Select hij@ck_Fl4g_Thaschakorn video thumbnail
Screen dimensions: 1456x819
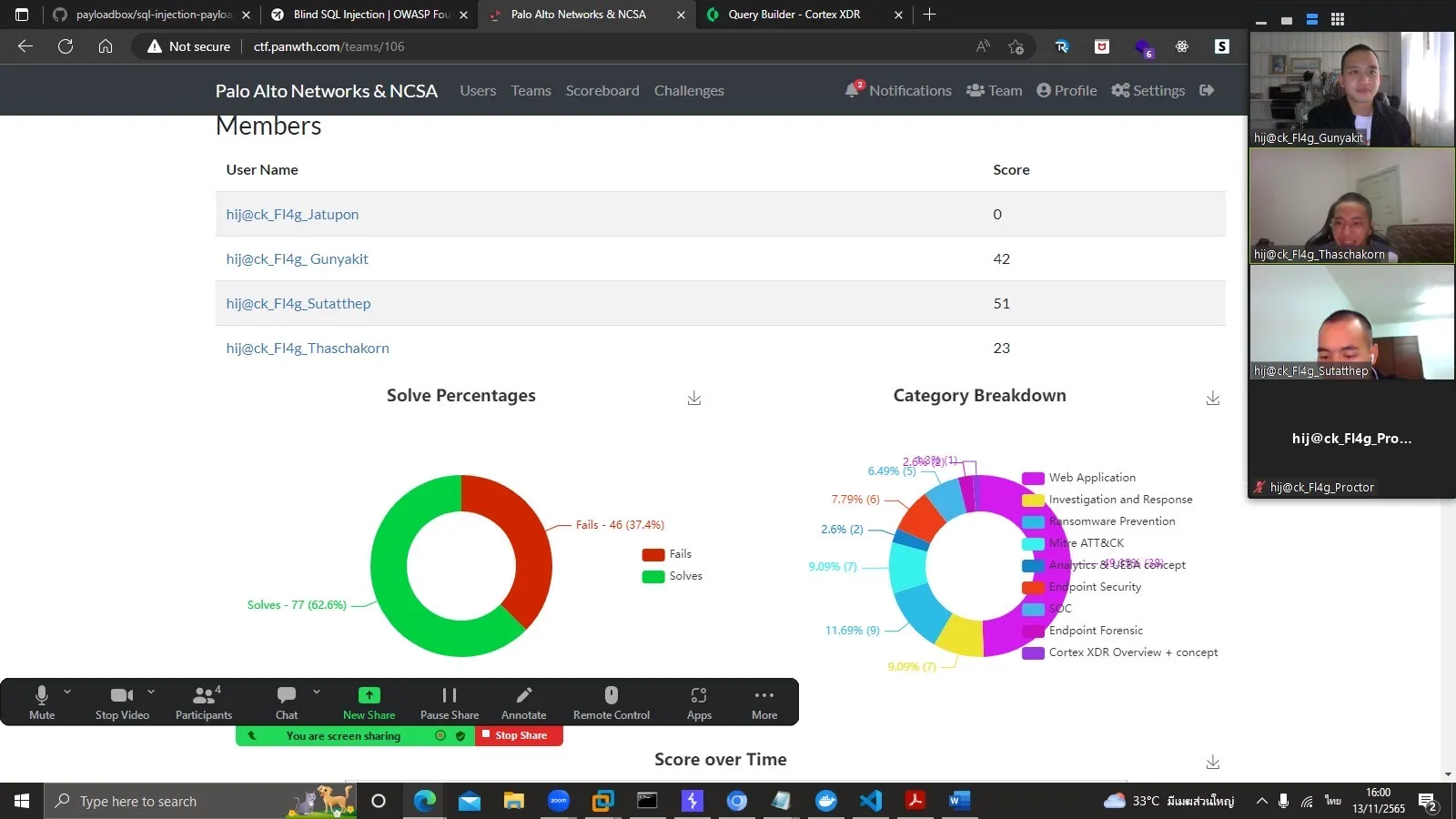(1351, 206)
